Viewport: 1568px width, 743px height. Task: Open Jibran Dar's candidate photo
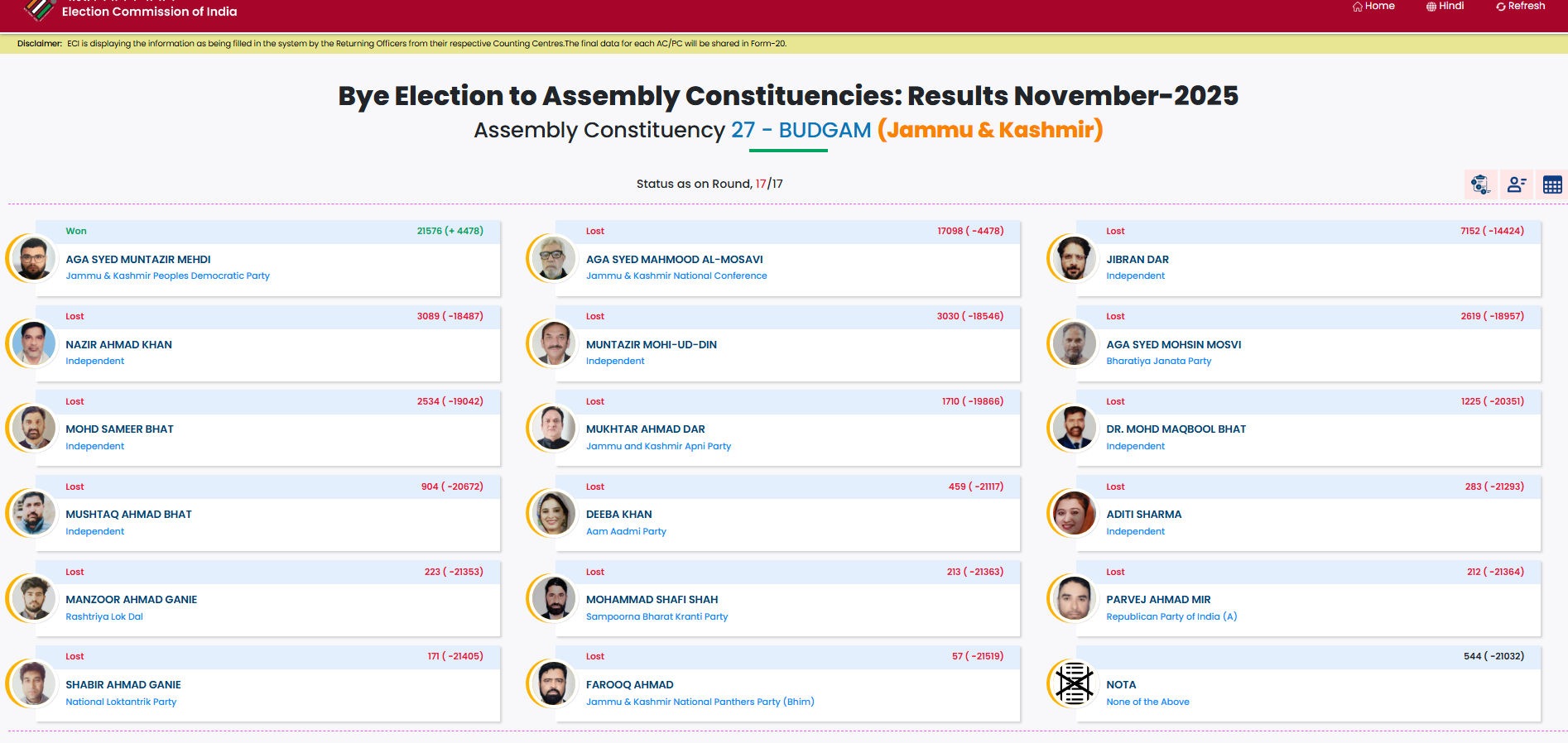[1073, 258]
